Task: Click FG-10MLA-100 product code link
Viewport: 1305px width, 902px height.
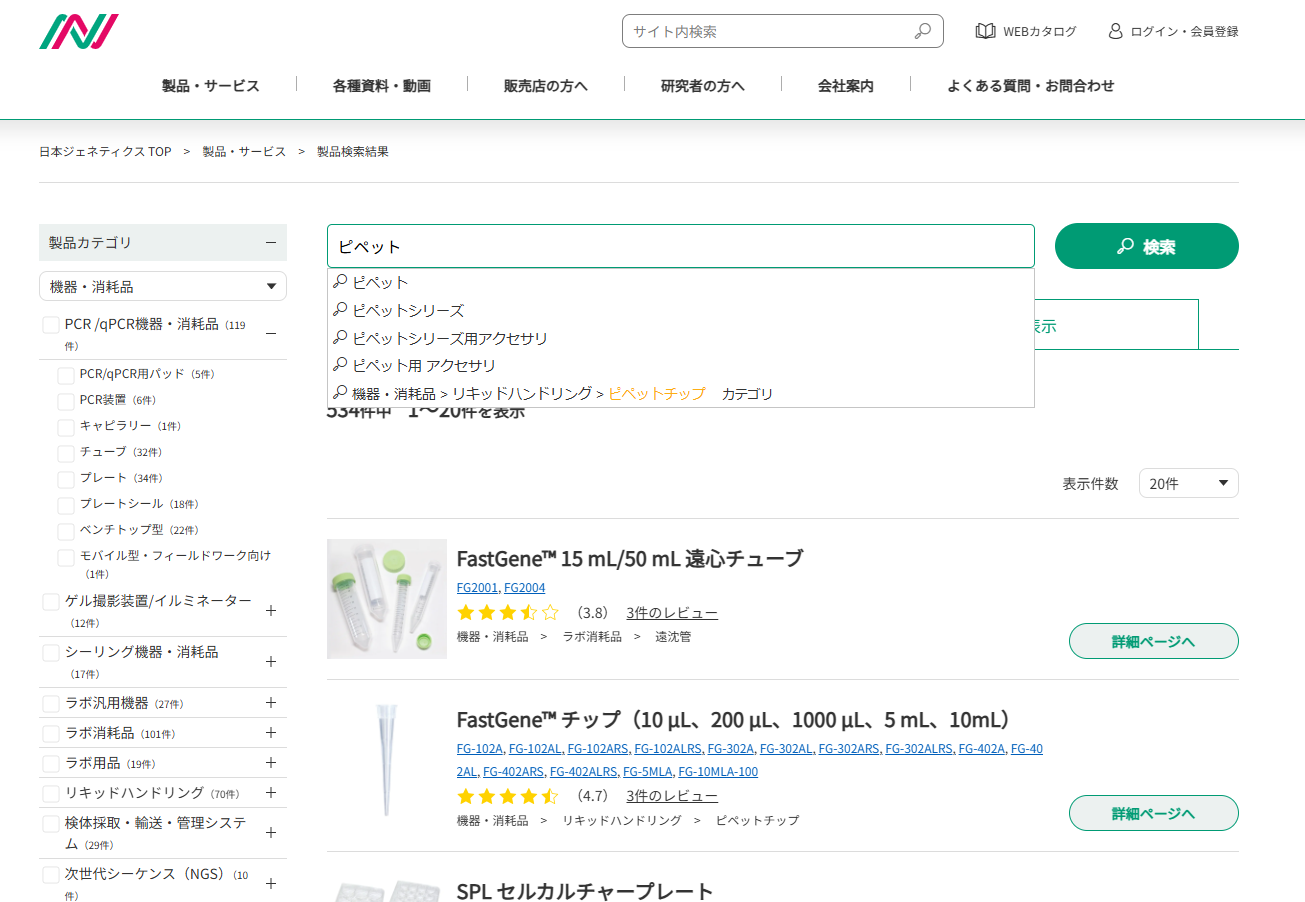Action: [718, 772]
